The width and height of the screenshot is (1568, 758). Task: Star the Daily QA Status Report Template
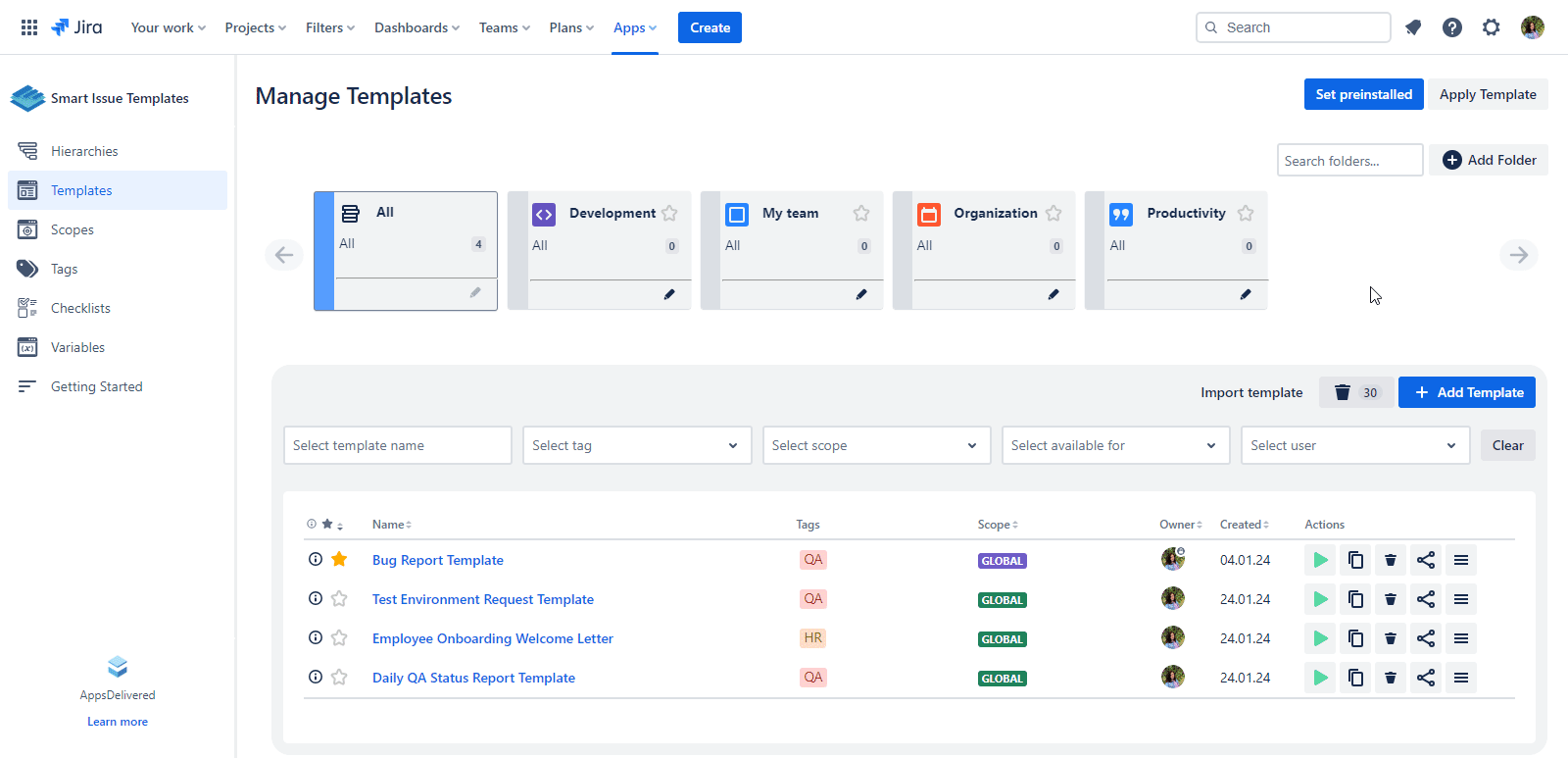pyautogui.click(x=339, y=677)
